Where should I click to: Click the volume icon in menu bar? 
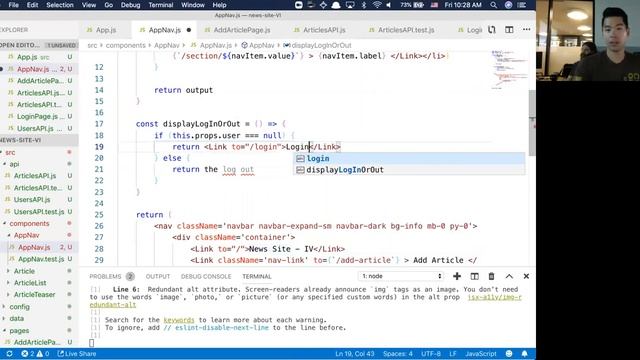[x=389, y=5]
